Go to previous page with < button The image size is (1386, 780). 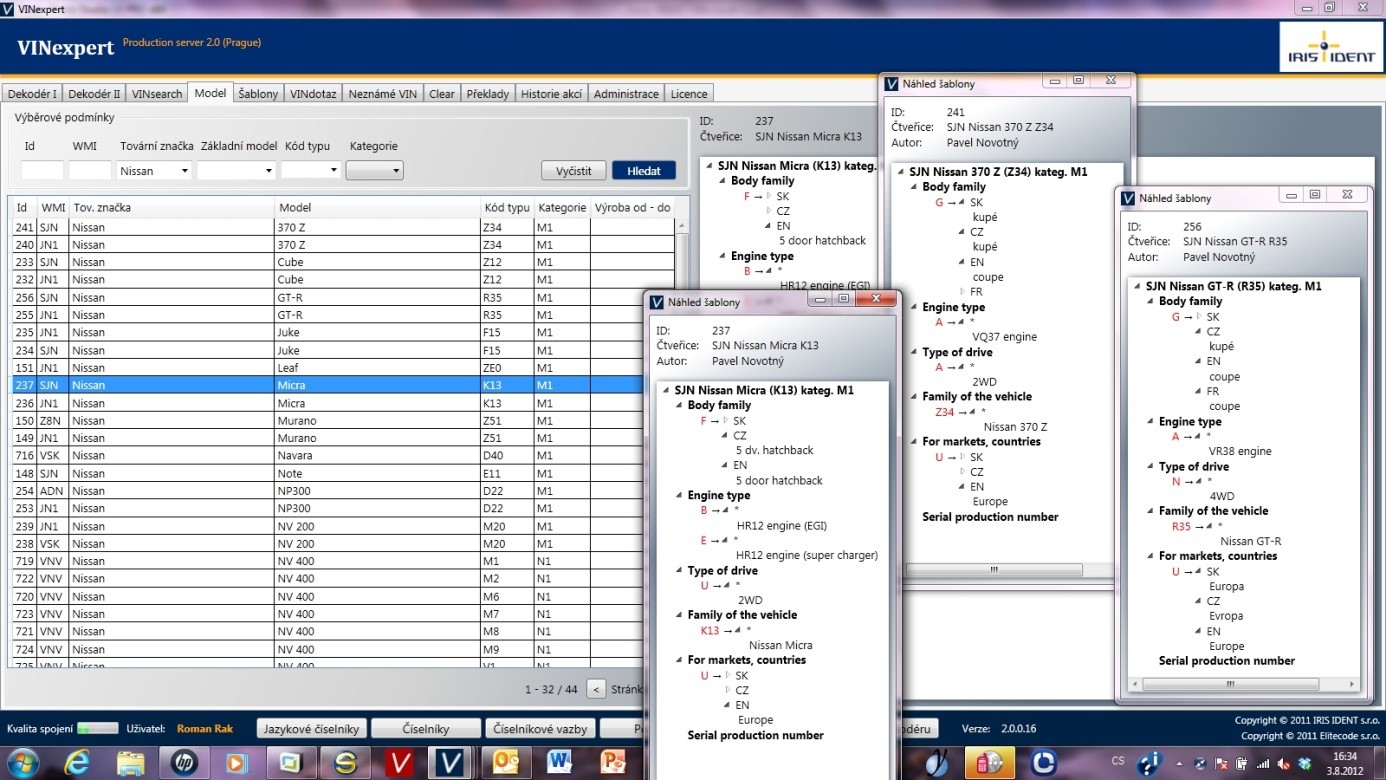point(596,689)
